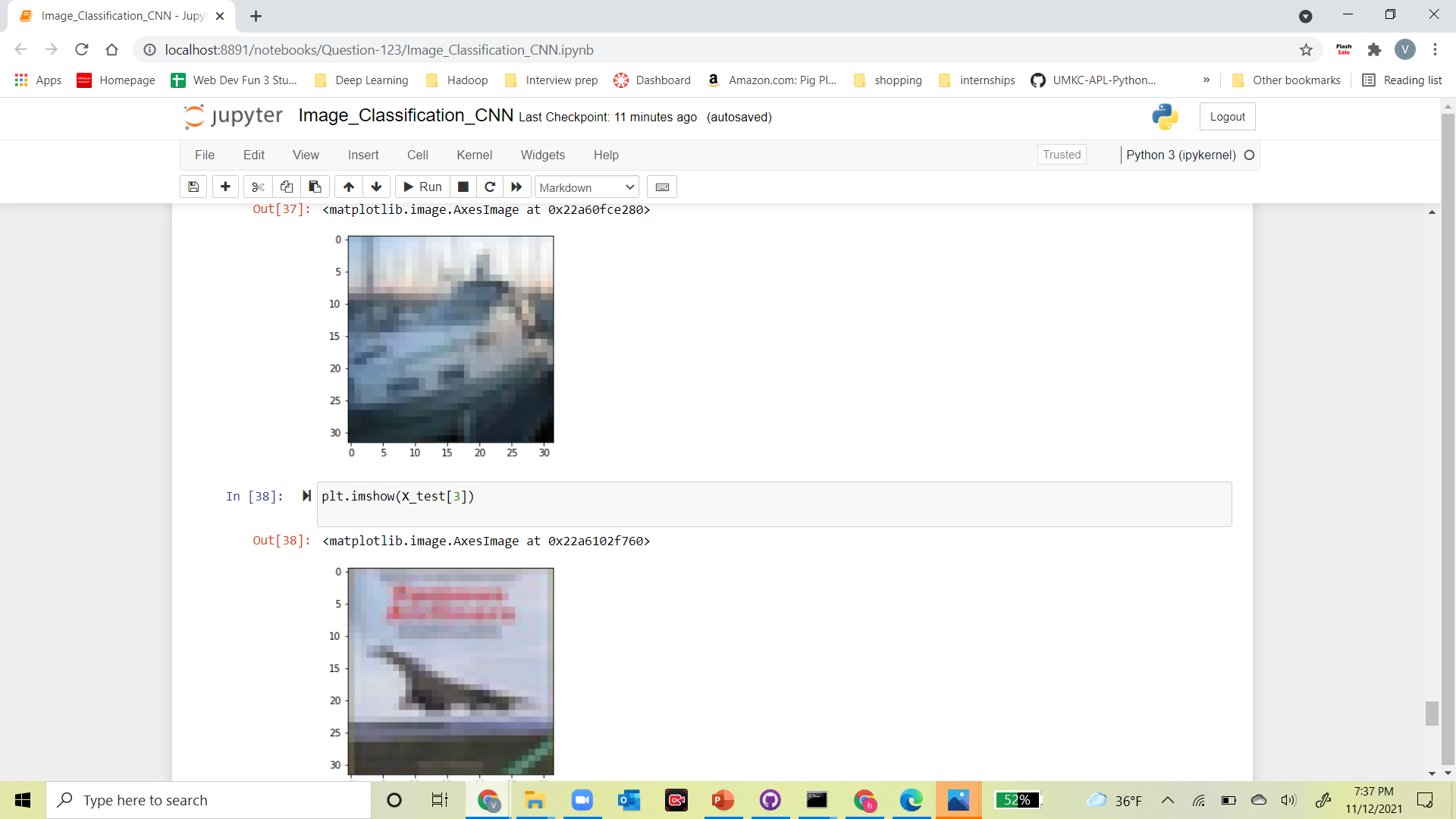The height and width of the screenshot is (819, 1456).
Task: Click the Trusted notebook indicator
Action: 1062,155
